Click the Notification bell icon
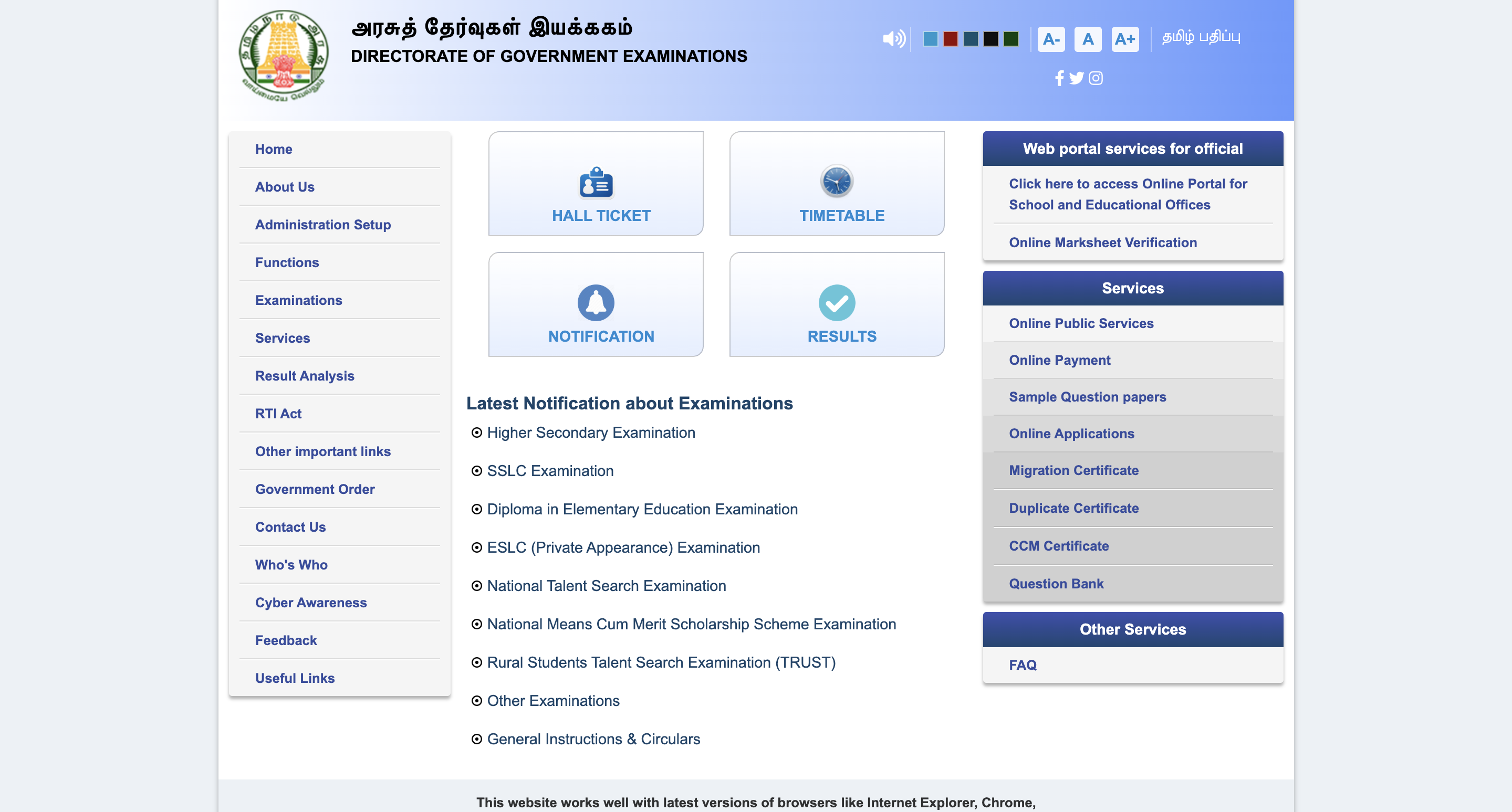This screenshot has width=1512, height=812. pos(596,303)
